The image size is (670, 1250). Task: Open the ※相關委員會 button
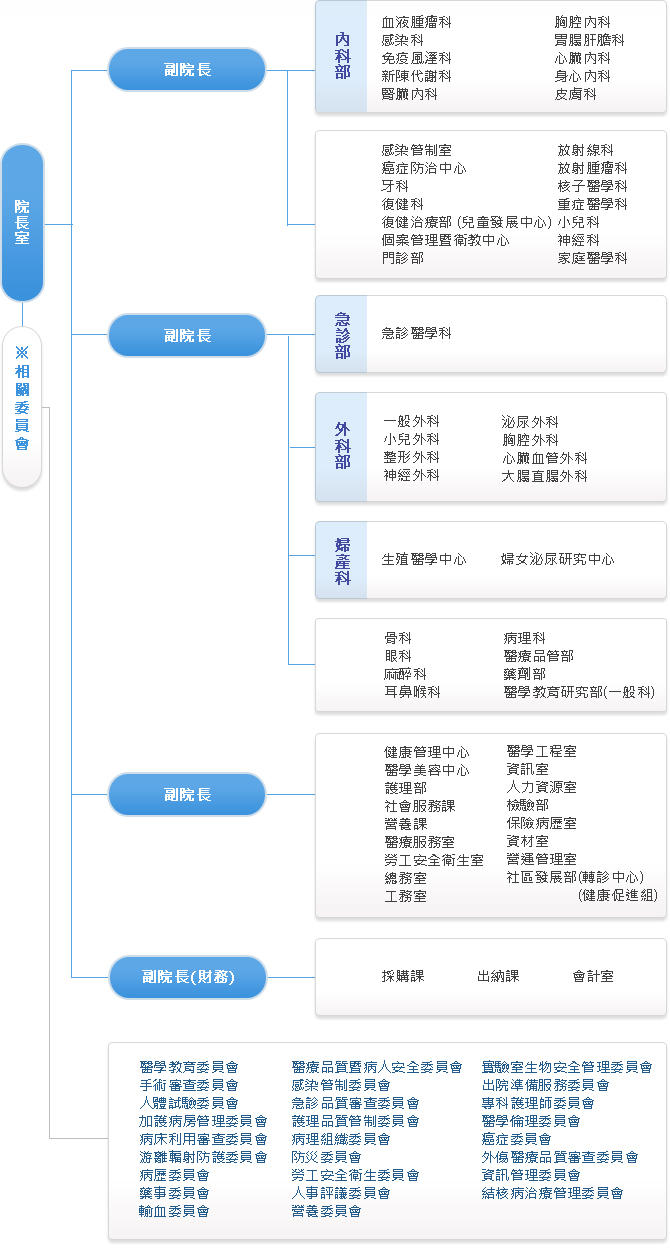22,407
